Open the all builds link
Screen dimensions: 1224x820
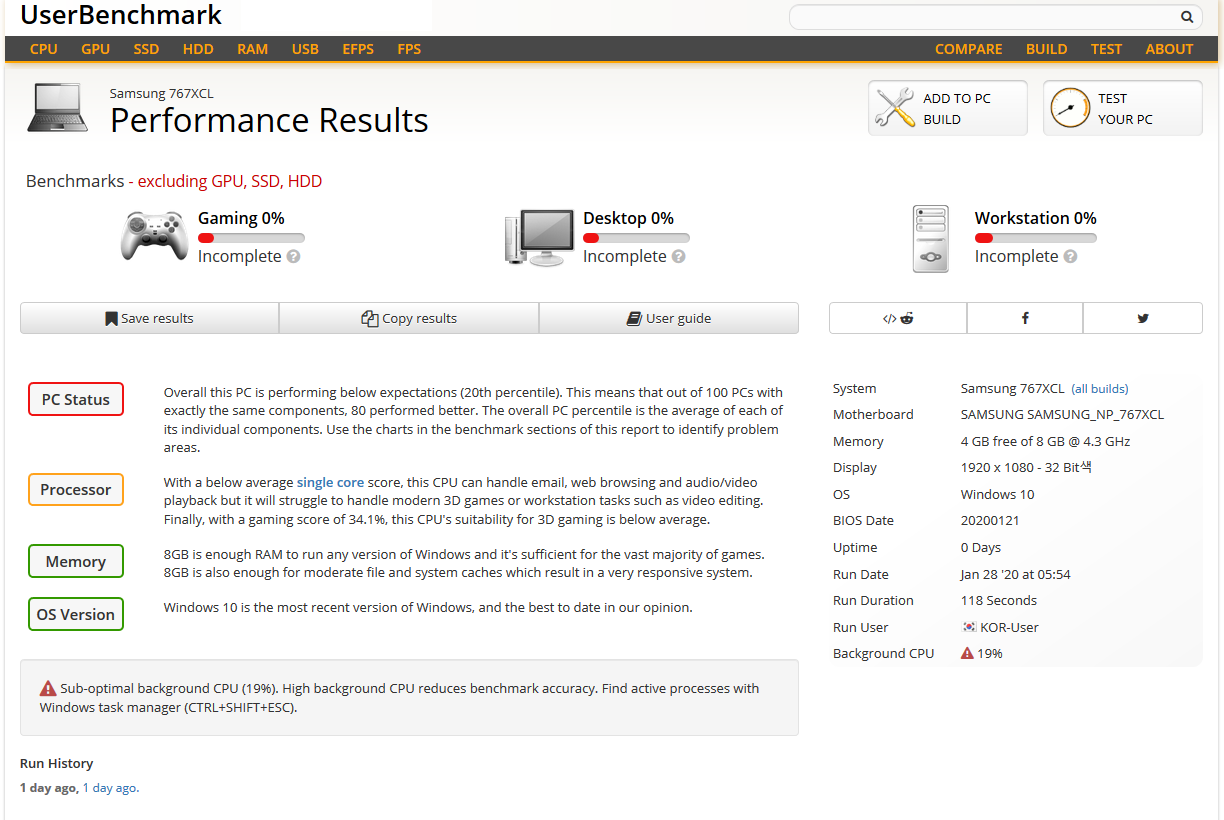coord(1100,389)
